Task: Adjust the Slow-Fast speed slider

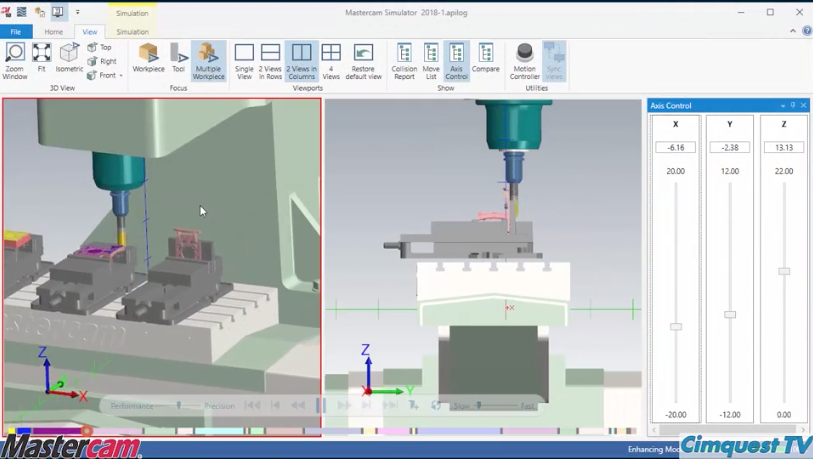Action: [x=479, y=406]
